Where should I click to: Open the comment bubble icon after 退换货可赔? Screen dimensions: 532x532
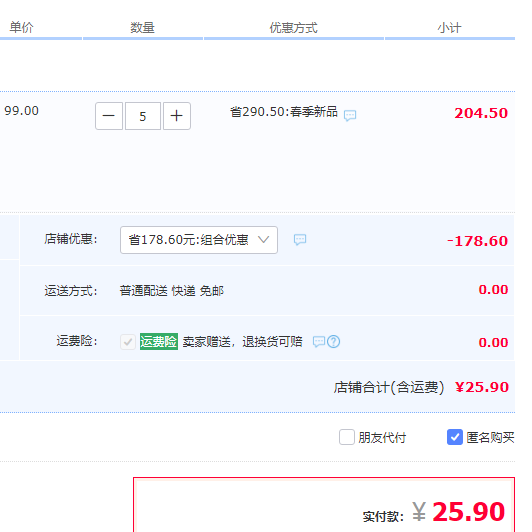(319, 342)
